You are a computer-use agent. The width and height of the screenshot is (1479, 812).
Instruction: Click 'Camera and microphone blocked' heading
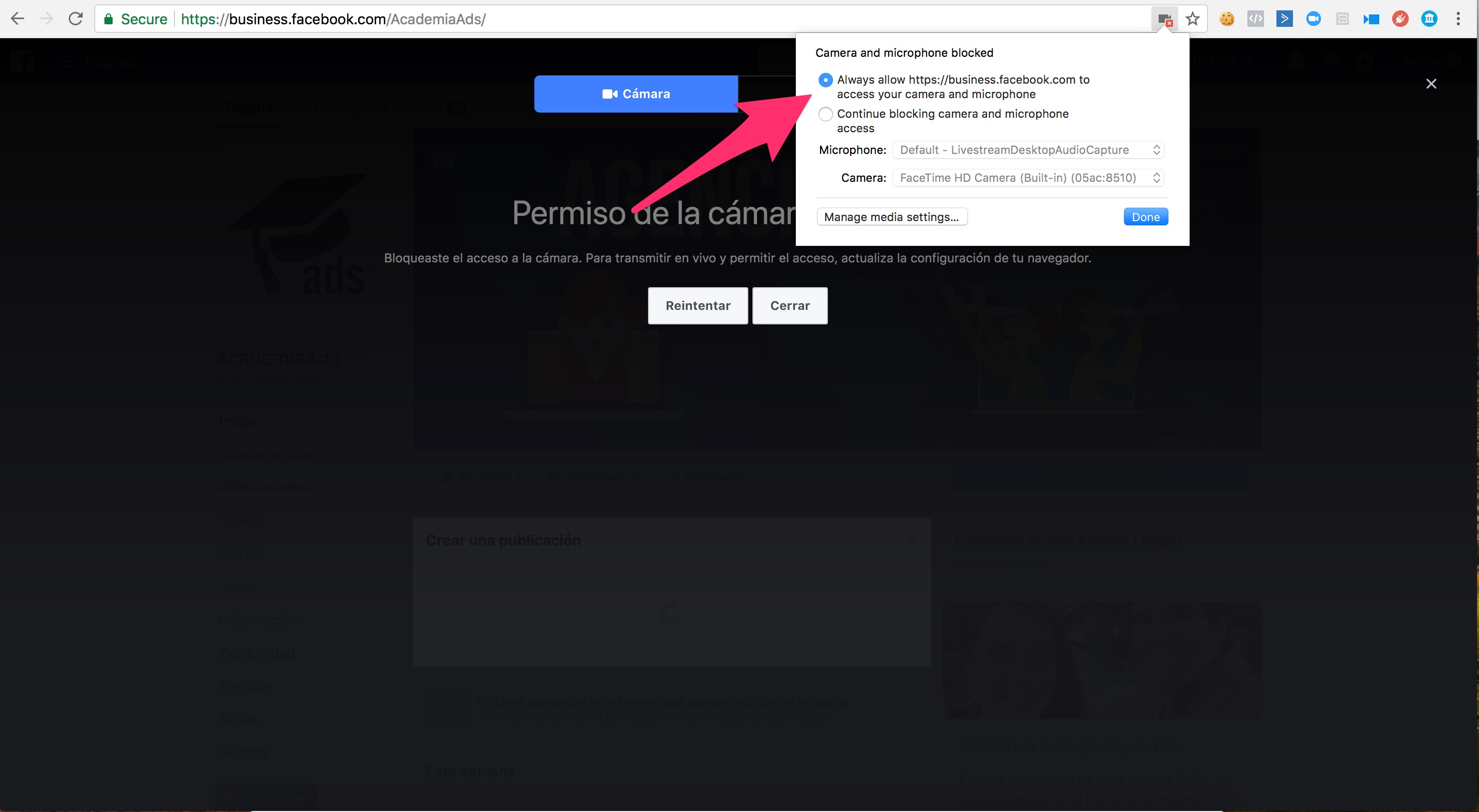click(904, 53)
